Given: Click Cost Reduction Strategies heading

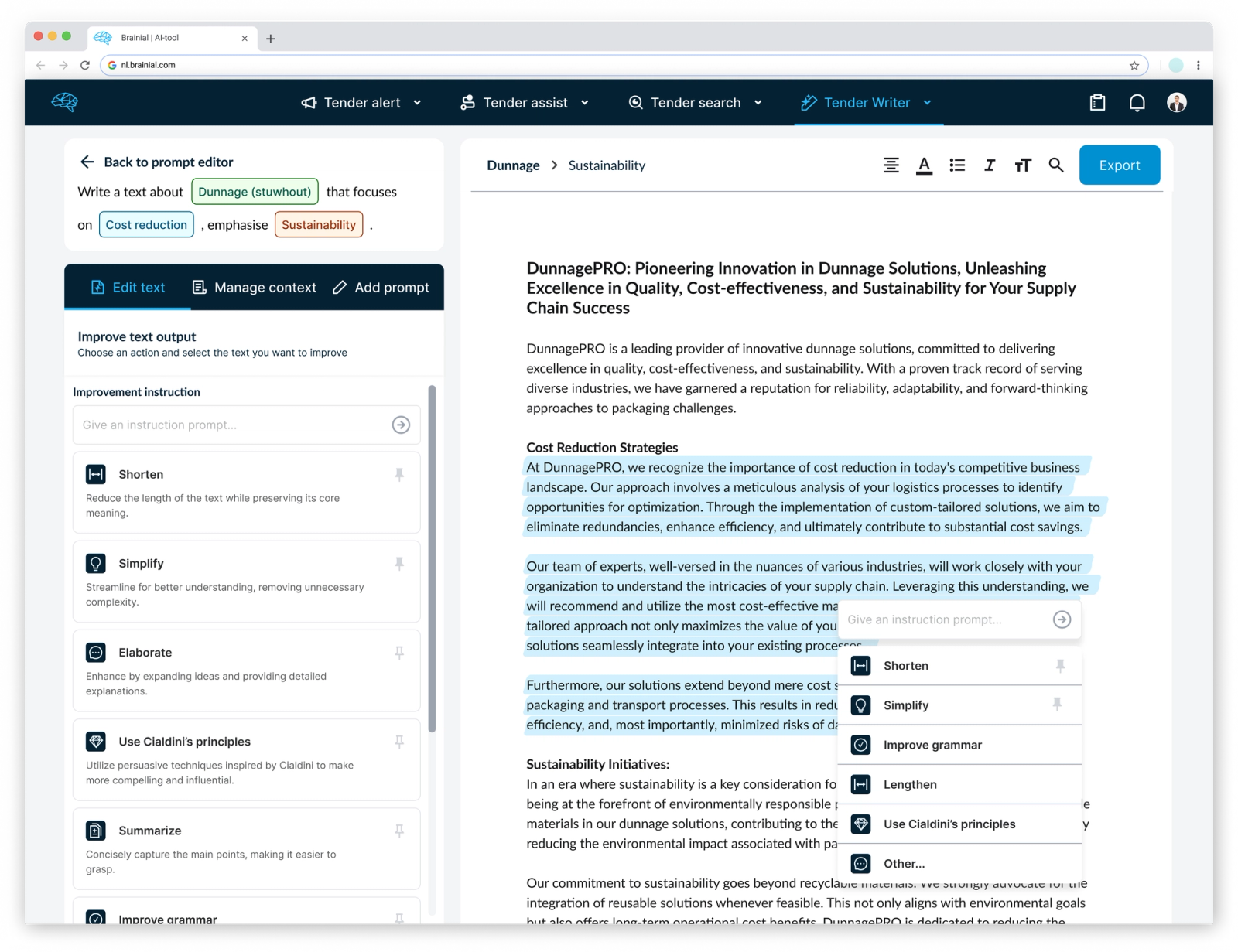Looking at the screenshot, I should coord(602,447).
